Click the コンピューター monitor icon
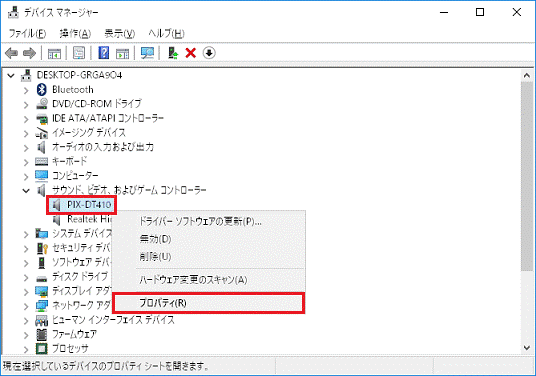 pyautogui.click(x=42, y=176)
